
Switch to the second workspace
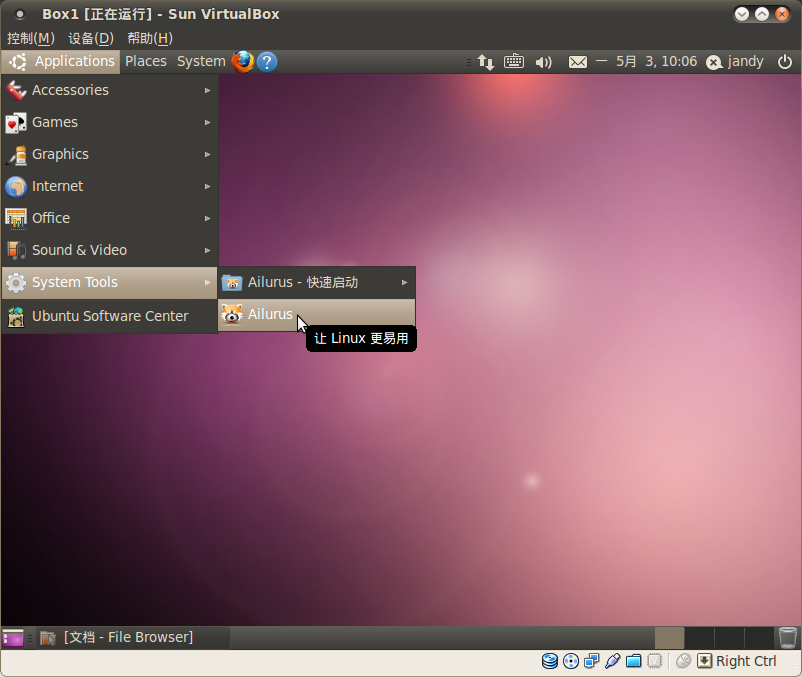(699, 638)
